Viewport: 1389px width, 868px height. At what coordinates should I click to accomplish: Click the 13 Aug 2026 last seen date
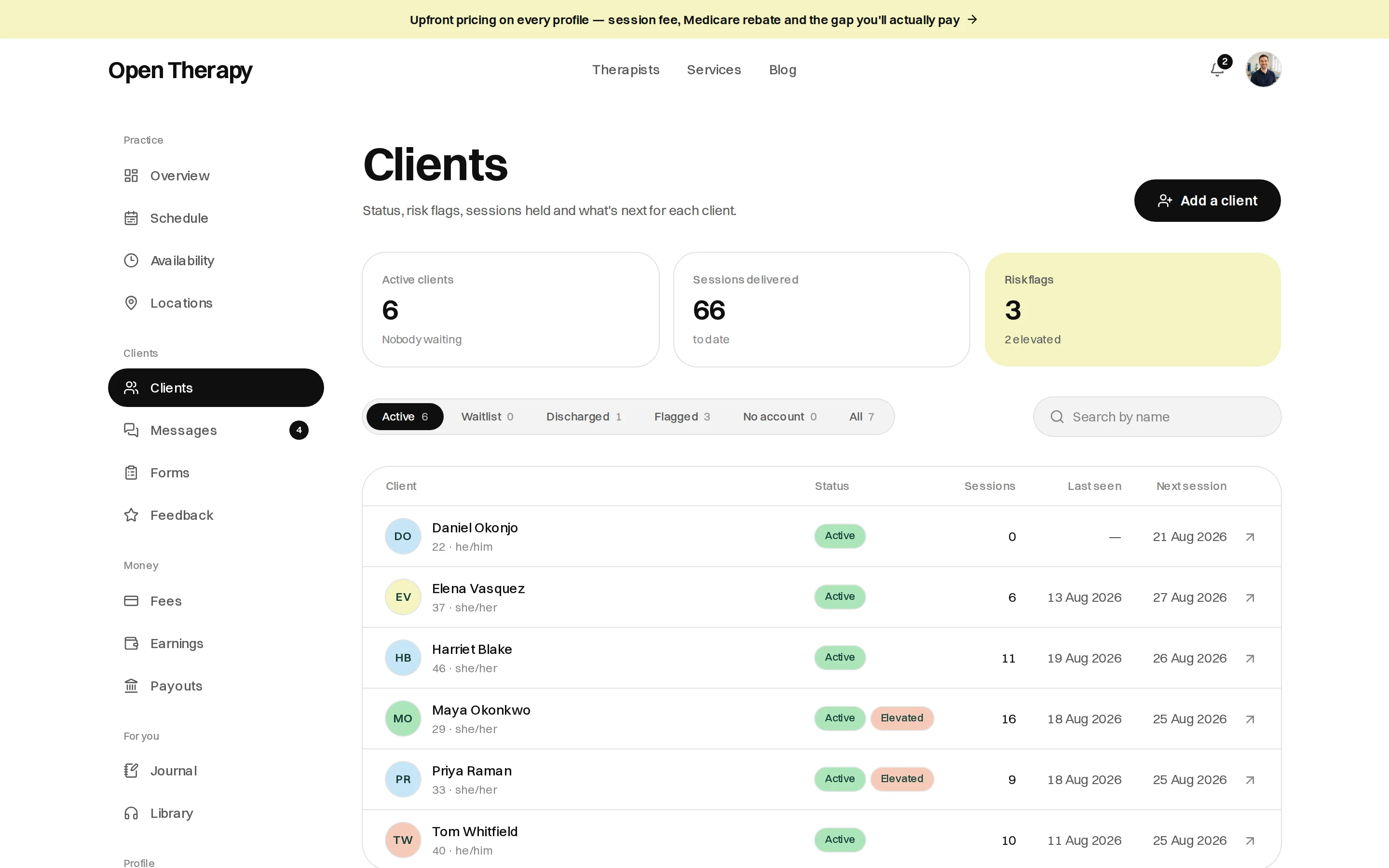[x=1084, y=597]
